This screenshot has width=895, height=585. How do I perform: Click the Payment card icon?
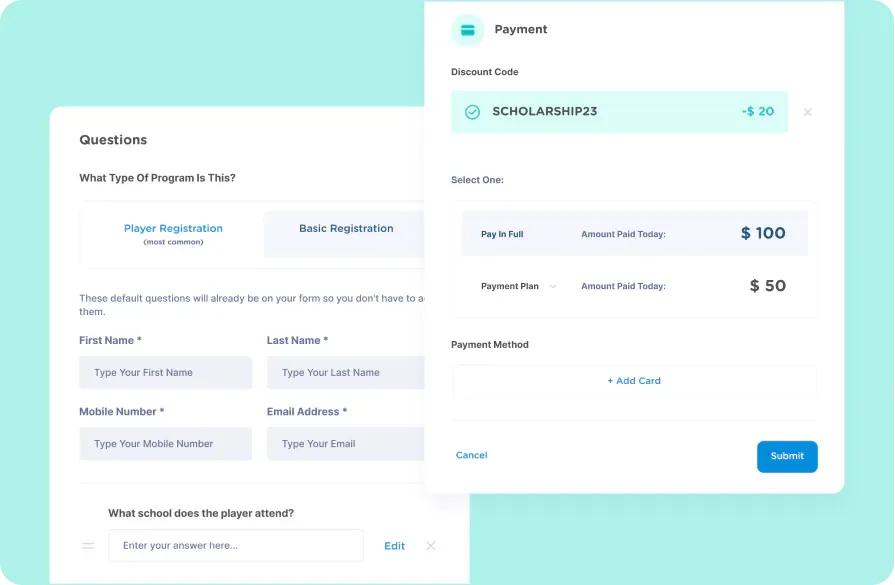coord(467,30)
